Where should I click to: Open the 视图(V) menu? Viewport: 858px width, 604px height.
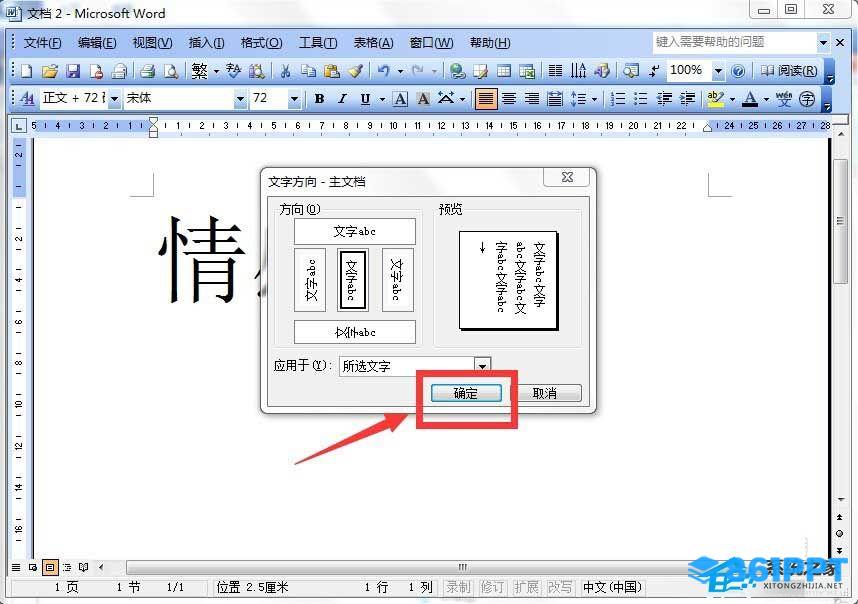152,43
